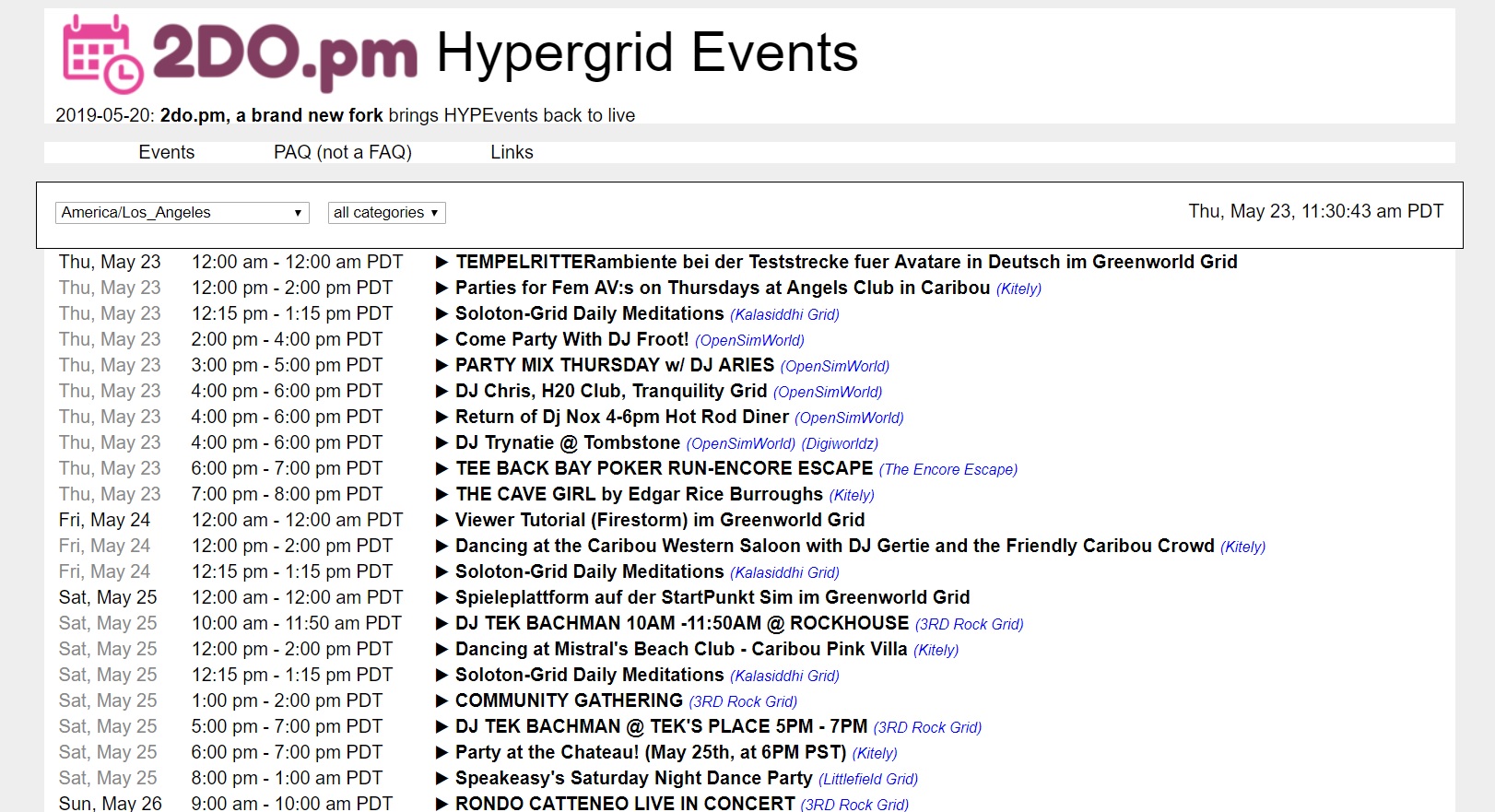The image size is (1495, 812).
Task: Expand Spieleplattform StartPunkt Sim event triangle
Action: tap(441, 598)
